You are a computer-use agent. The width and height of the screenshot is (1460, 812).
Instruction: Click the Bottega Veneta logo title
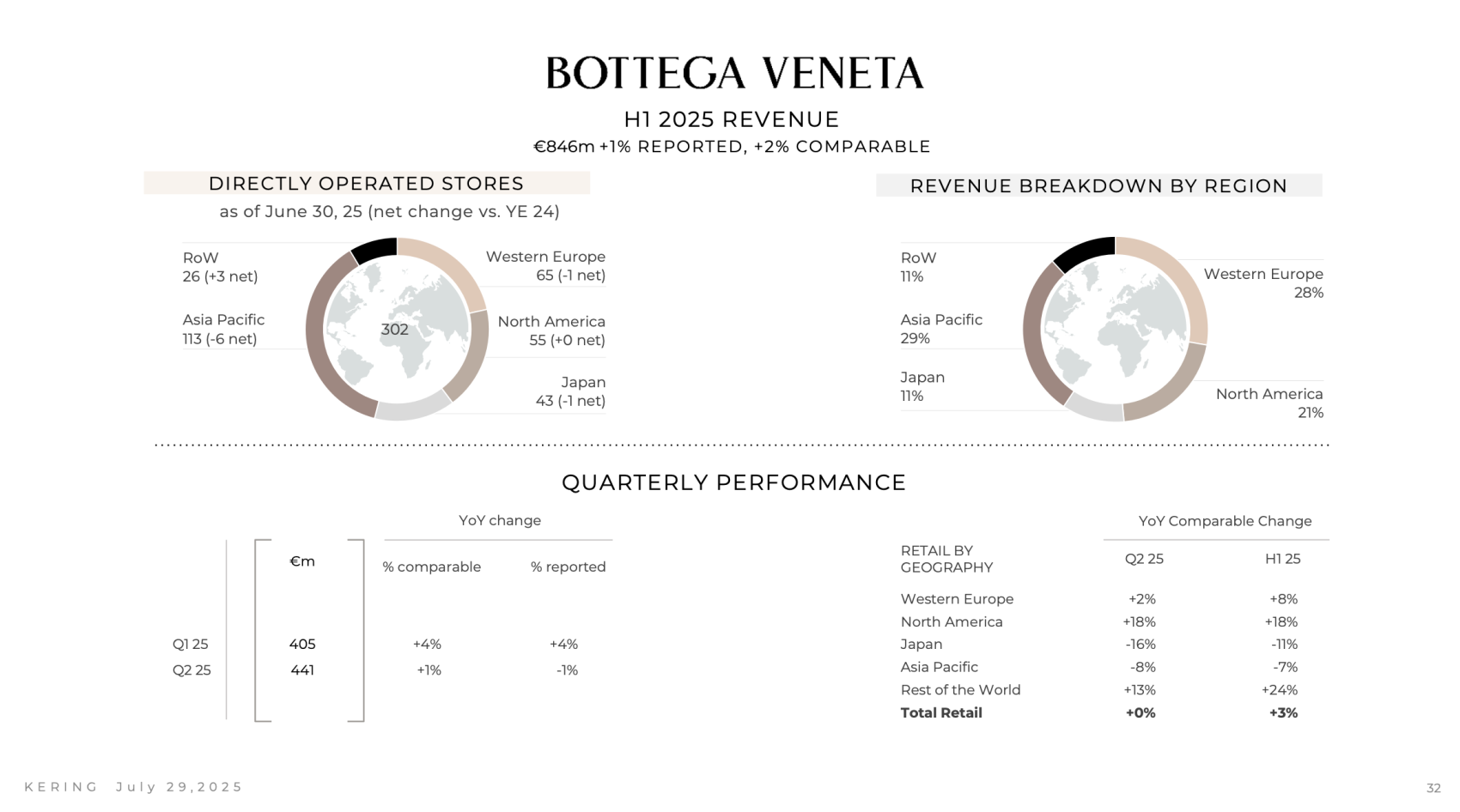click(x=734, y=73)
